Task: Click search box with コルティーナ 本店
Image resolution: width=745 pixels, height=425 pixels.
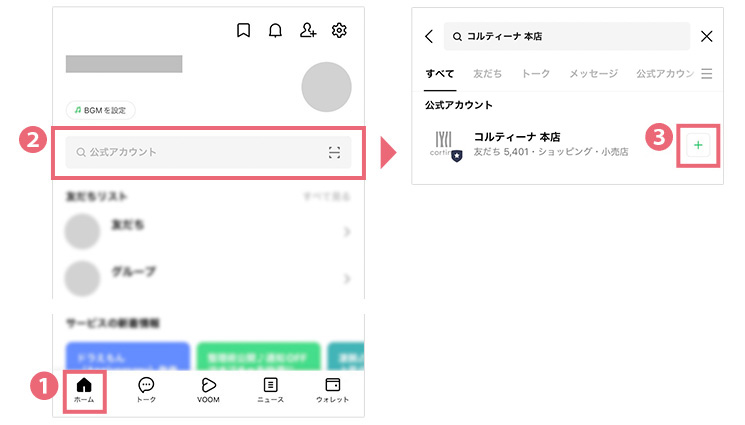Action: (x=567, y=36)
